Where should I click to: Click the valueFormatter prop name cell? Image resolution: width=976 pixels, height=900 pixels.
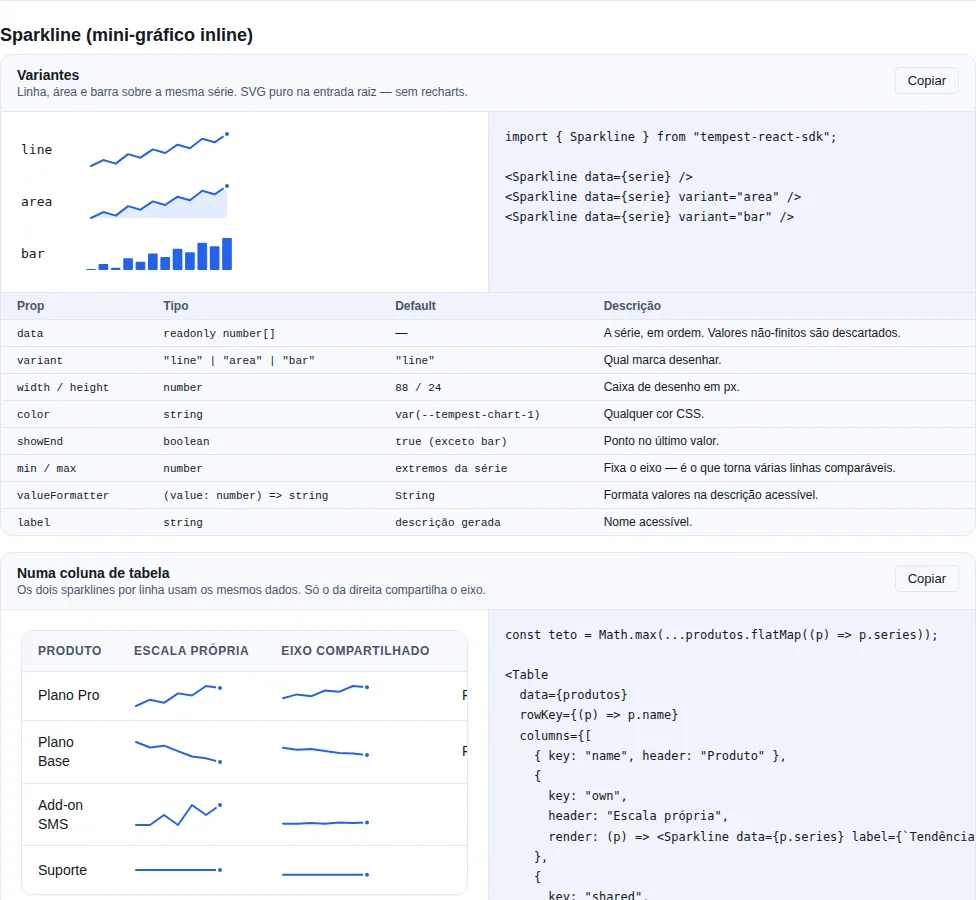(63, 495)
